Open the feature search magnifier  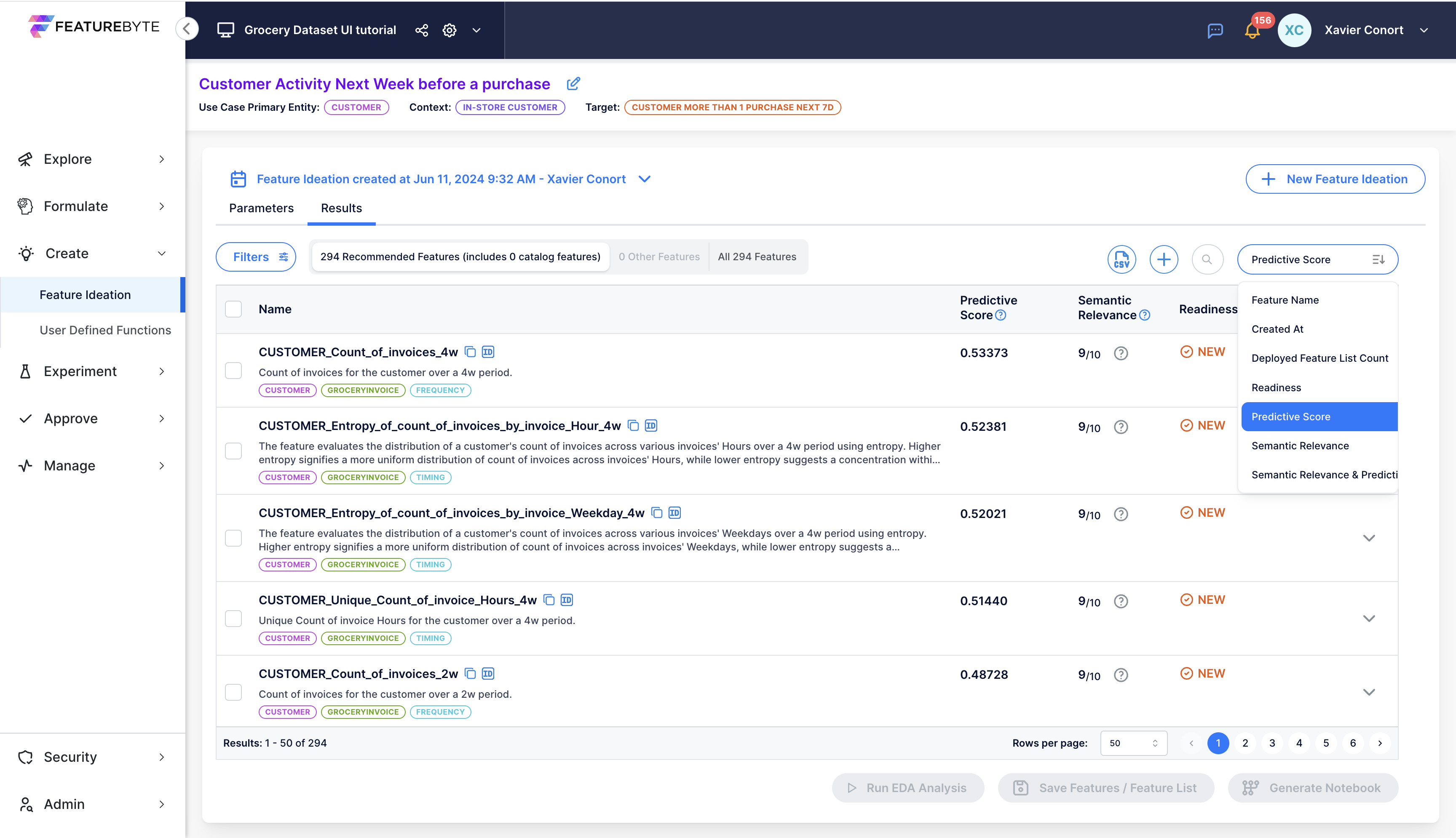pos(1207,259)
